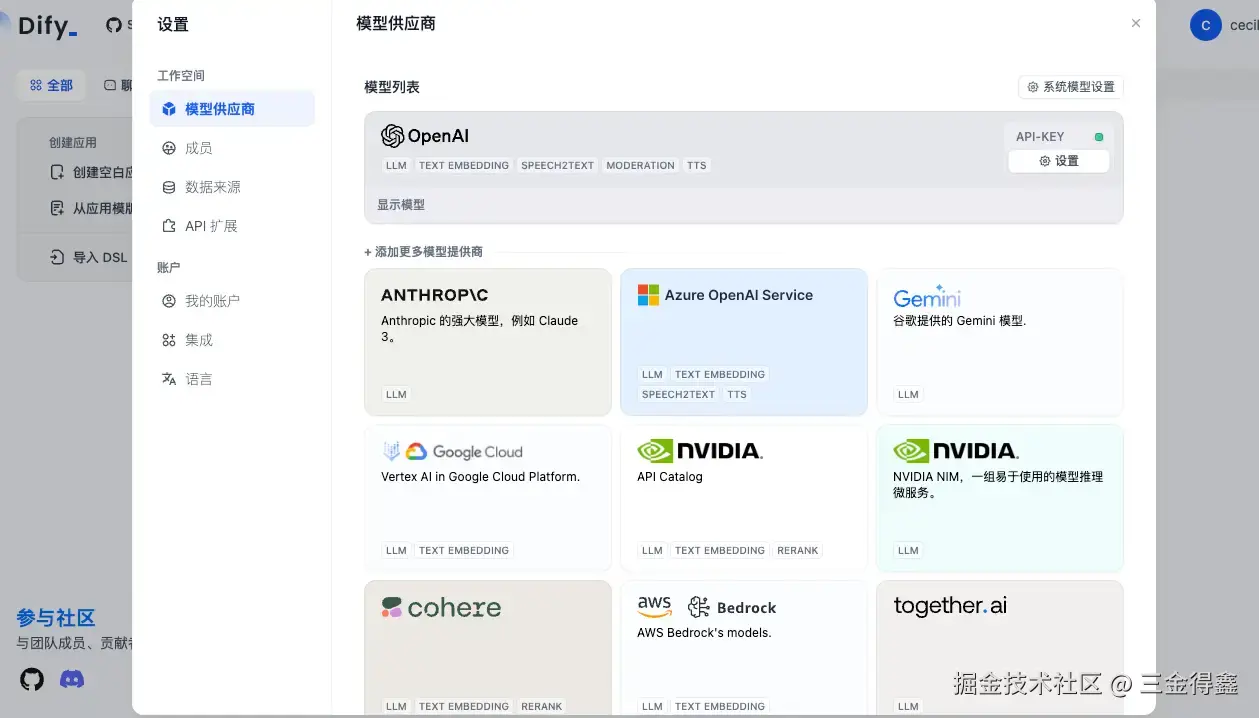Screen dimensions: 1259x718
Task: Select the together.ai provider card
Action: 1000,648
